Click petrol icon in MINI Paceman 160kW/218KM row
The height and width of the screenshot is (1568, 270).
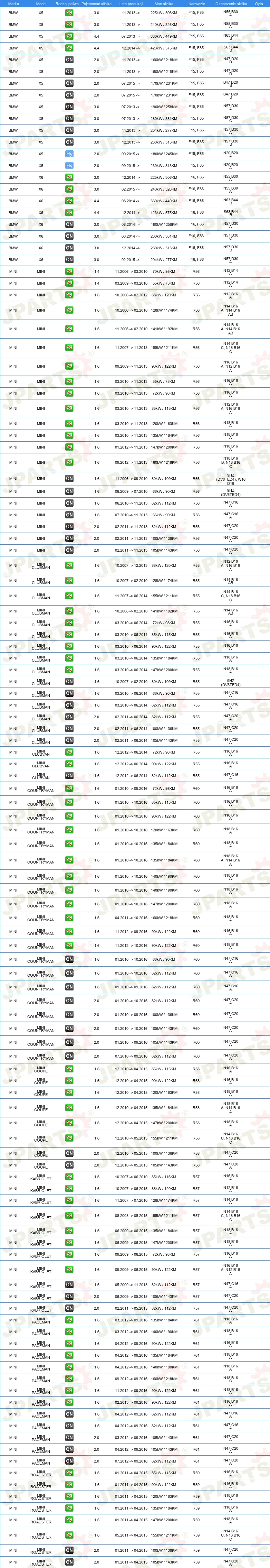[69, 1379]
